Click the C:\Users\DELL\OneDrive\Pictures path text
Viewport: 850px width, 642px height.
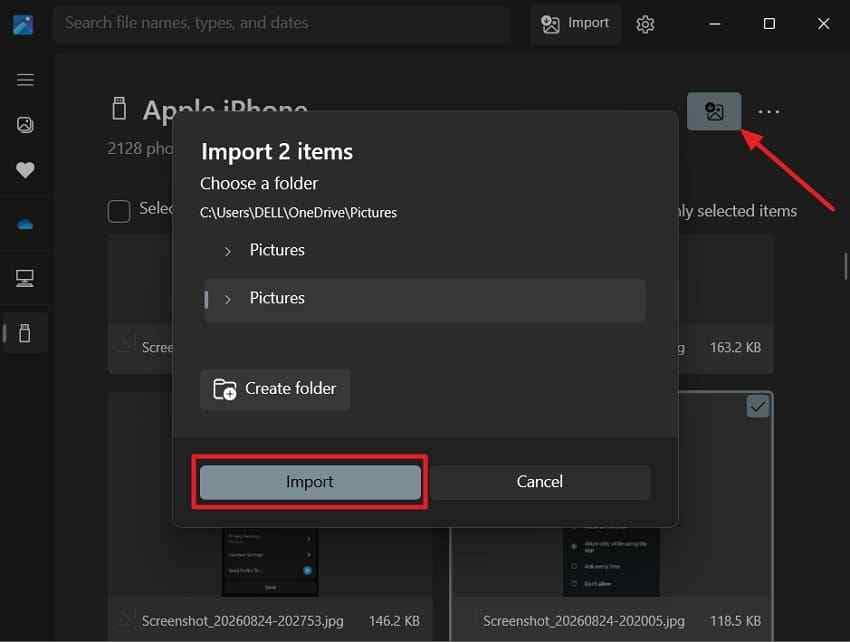(298, 213)
